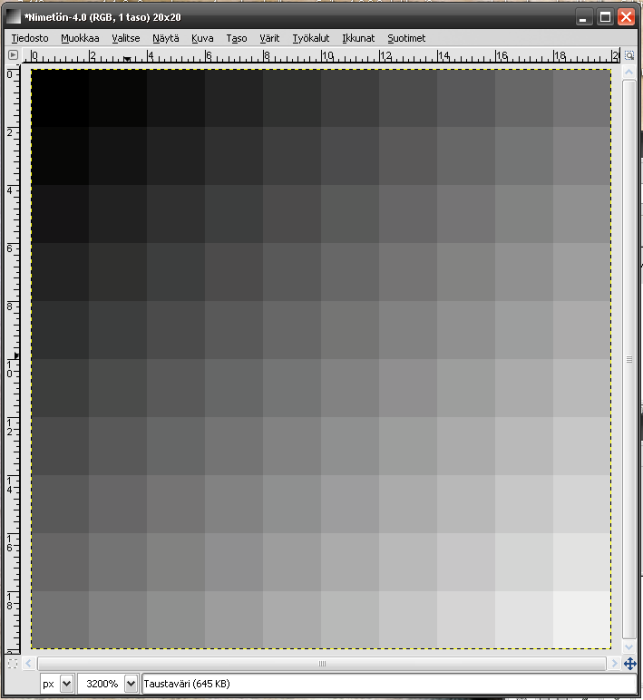Toggle Quick Mask button at bottom left
This screenshot has width=643, height=700.
[13, 663]
